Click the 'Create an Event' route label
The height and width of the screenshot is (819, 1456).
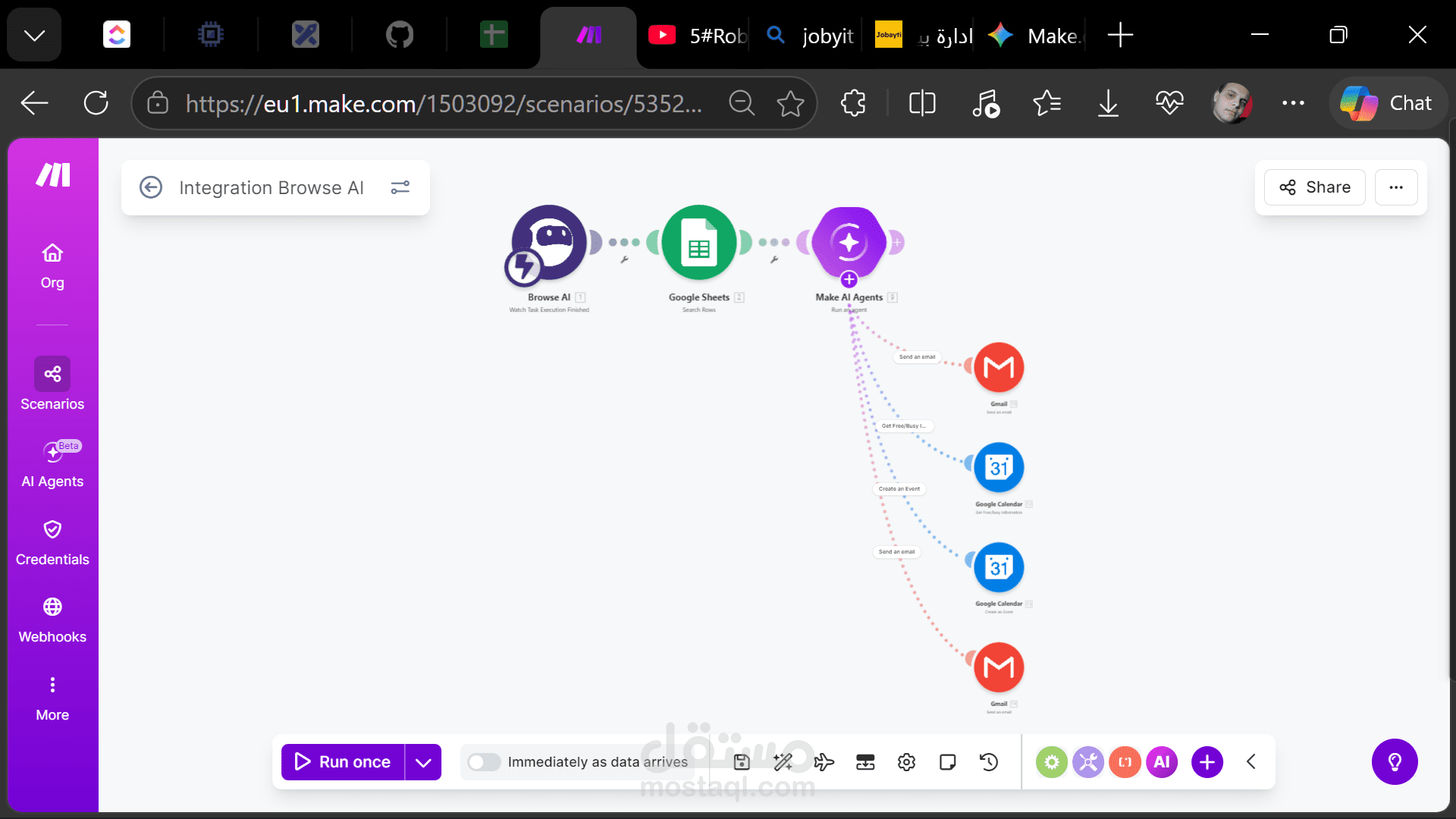tap(899, 489)
